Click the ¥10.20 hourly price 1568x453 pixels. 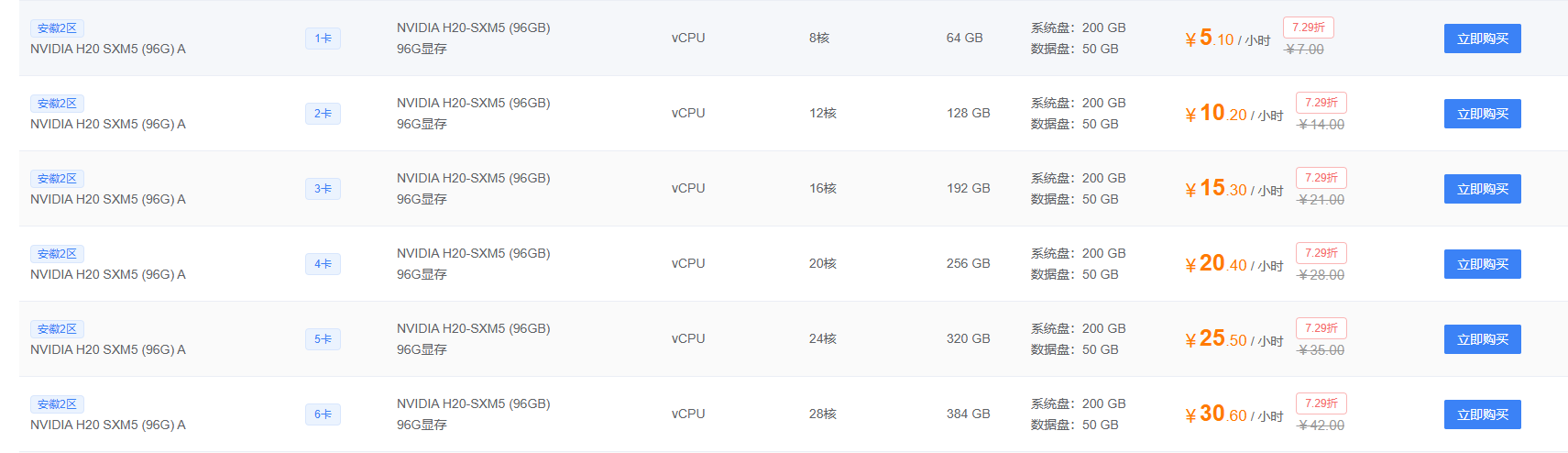tap(1234, 114)
